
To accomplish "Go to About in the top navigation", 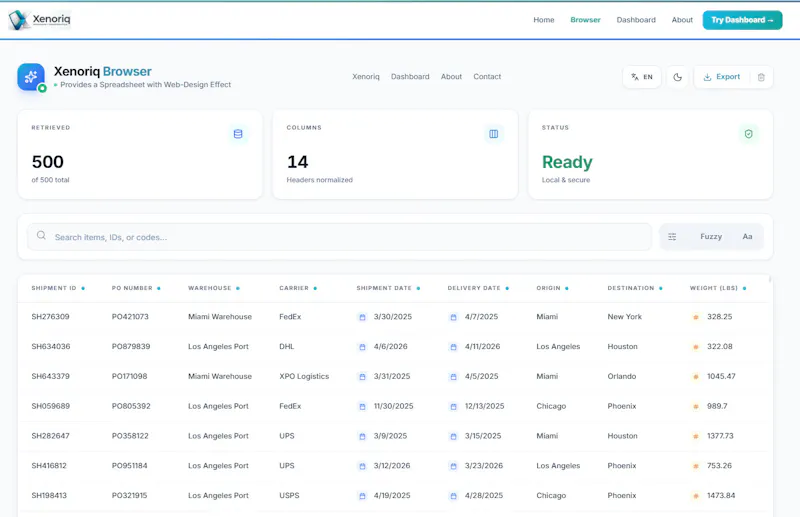I will point(682,20).
